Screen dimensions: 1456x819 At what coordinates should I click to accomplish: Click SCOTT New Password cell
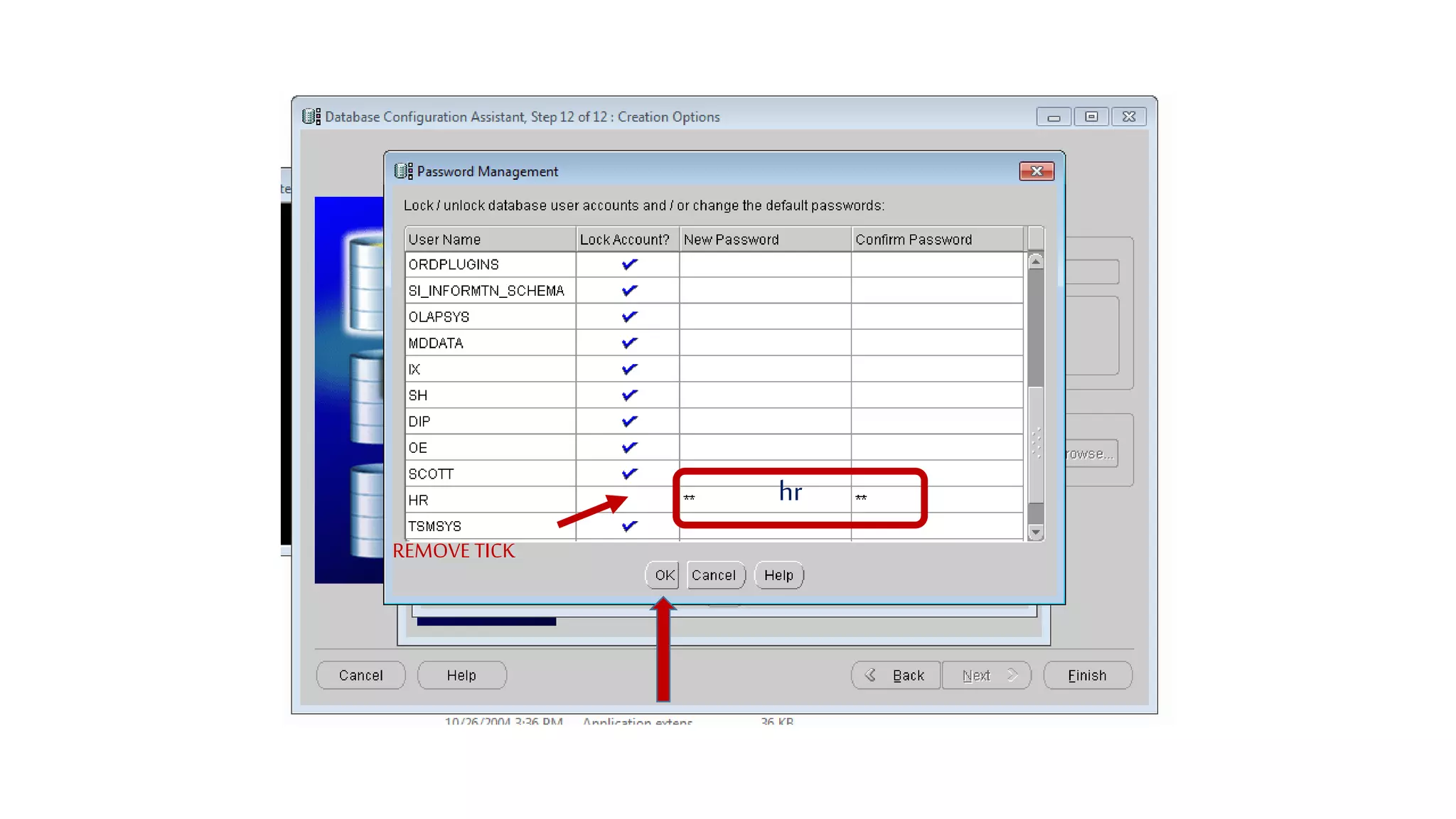coord(765,474)
